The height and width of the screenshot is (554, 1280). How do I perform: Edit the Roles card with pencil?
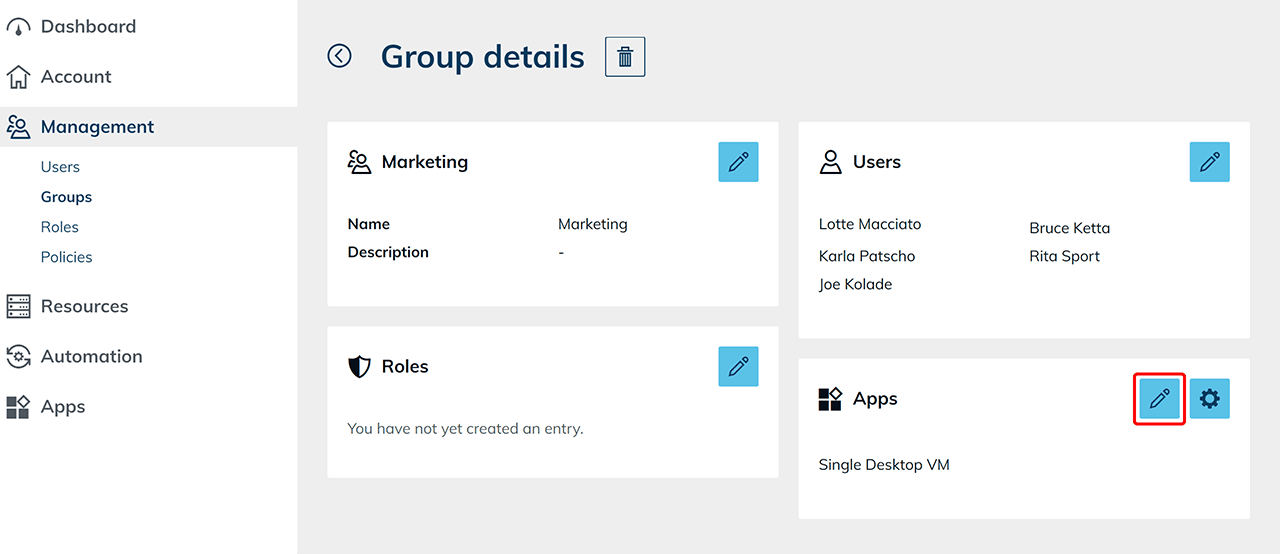coord(738,367)
